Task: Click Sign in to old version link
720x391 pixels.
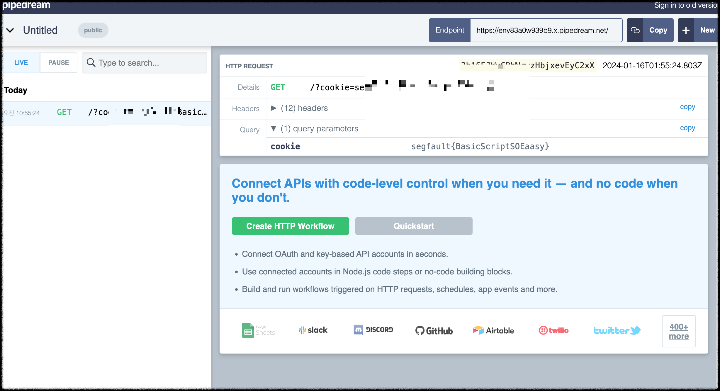Action: tap(686, 6)
